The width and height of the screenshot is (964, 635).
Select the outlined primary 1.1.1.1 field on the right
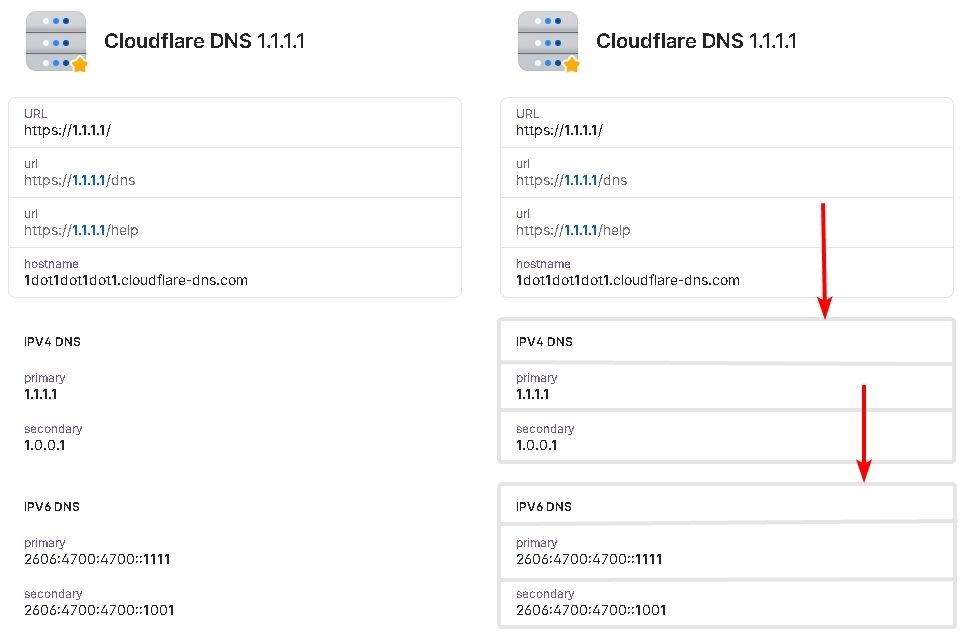(x=726, y=387)
